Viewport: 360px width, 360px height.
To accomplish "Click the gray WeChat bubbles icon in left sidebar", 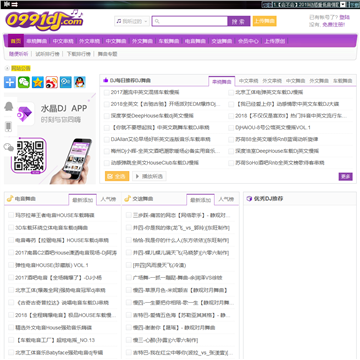I will click(9, 147).
